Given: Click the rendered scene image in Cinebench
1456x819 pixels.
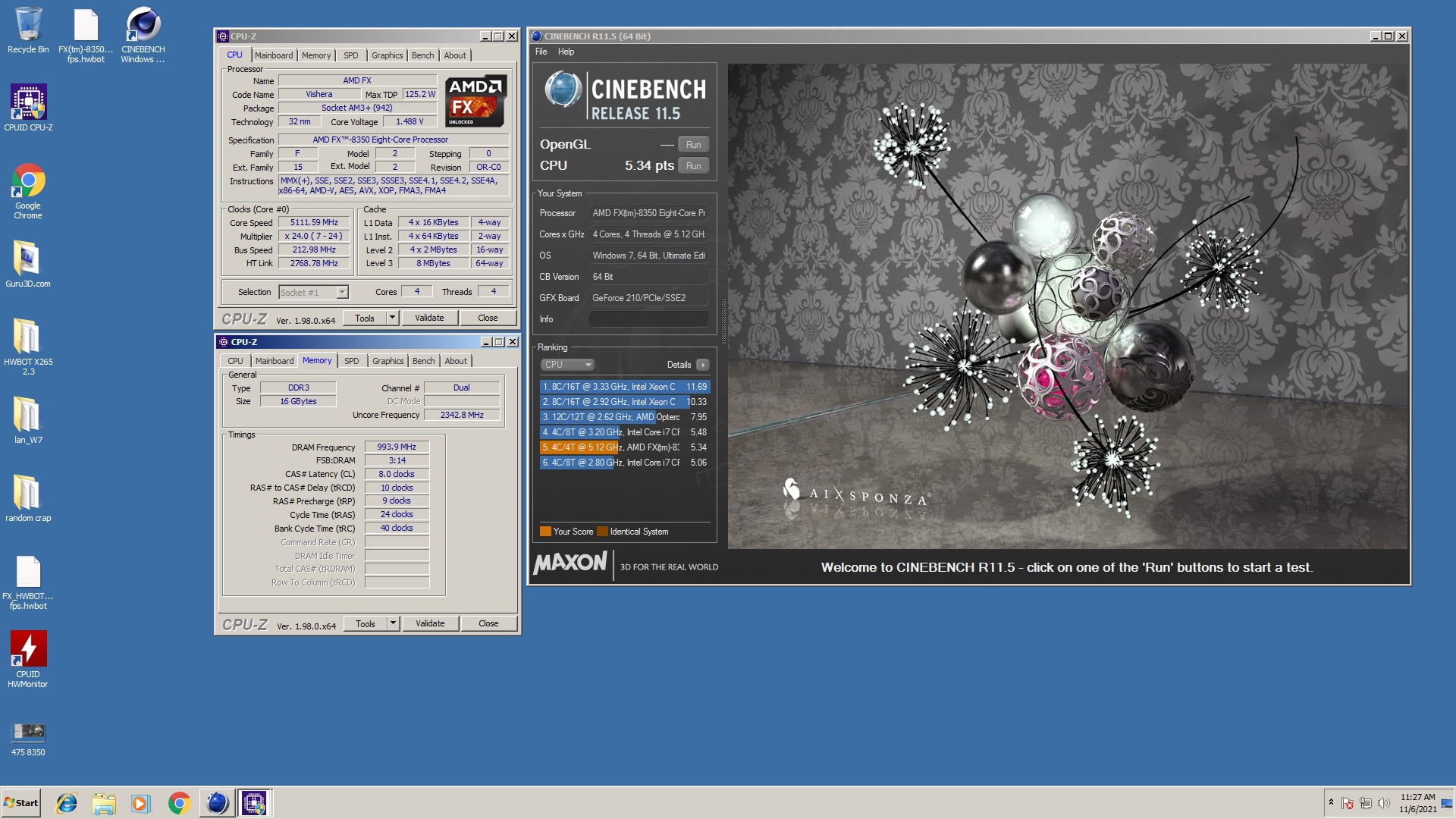Looking at the screenshot, I should 1067,306.
